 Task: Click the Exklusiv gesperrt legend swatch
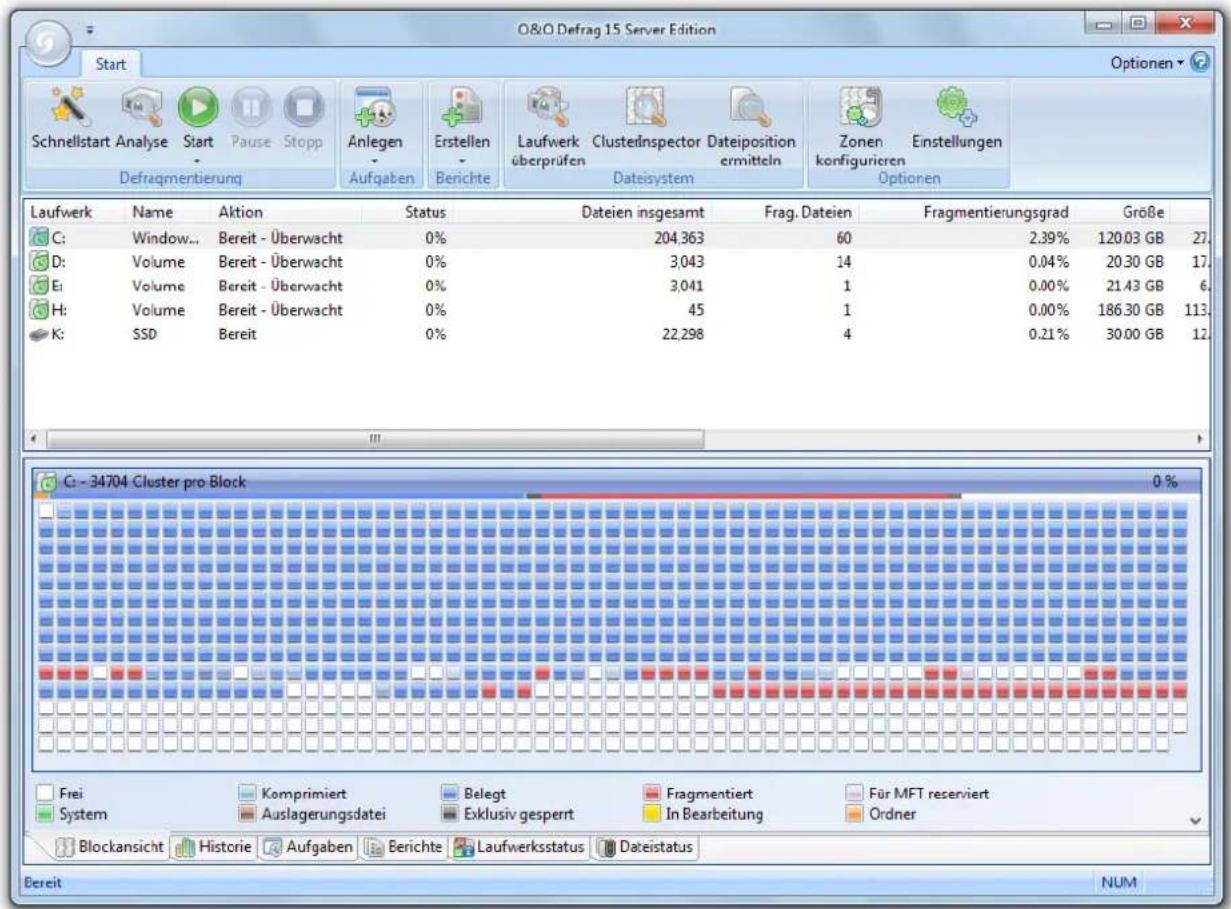point(450,813)
